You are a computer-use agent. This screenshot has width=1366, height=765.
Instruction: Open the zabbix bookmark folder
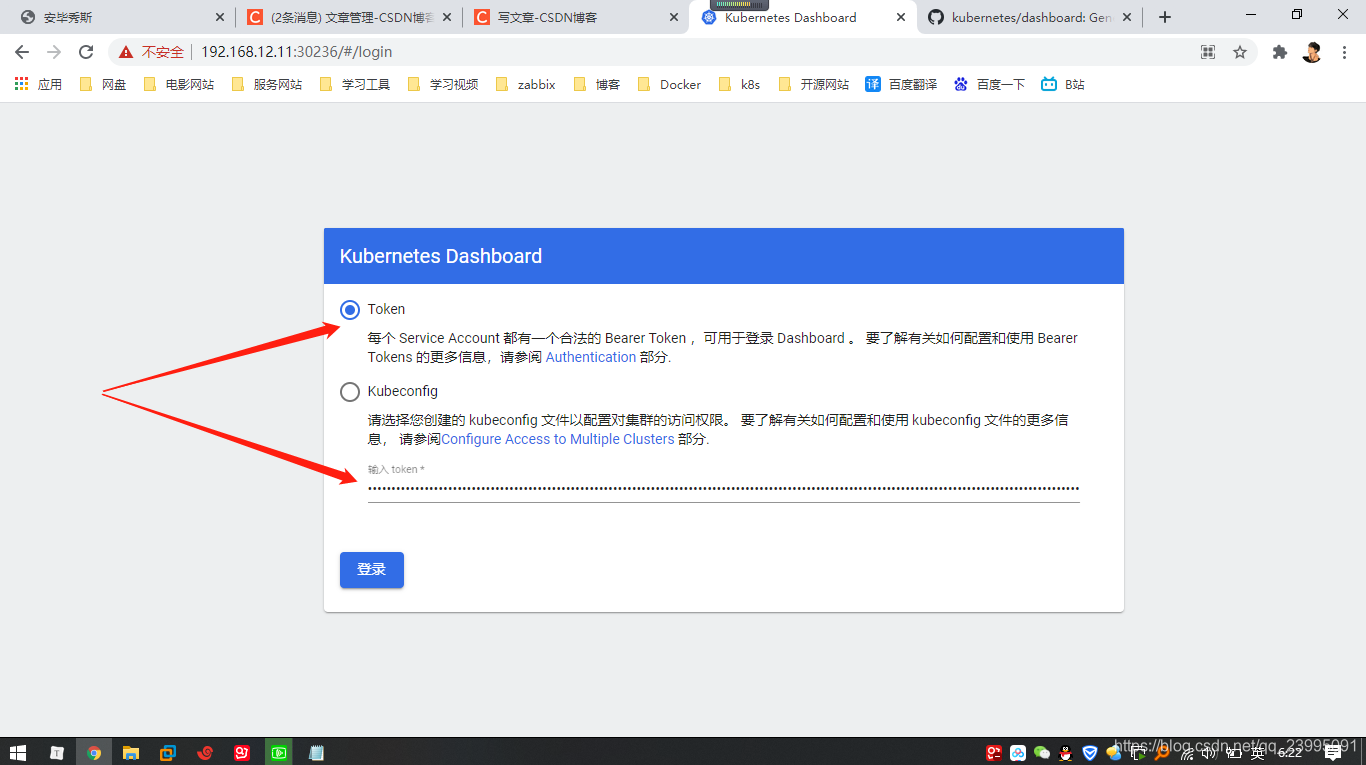pyautogui.click(x=526, y=84)
